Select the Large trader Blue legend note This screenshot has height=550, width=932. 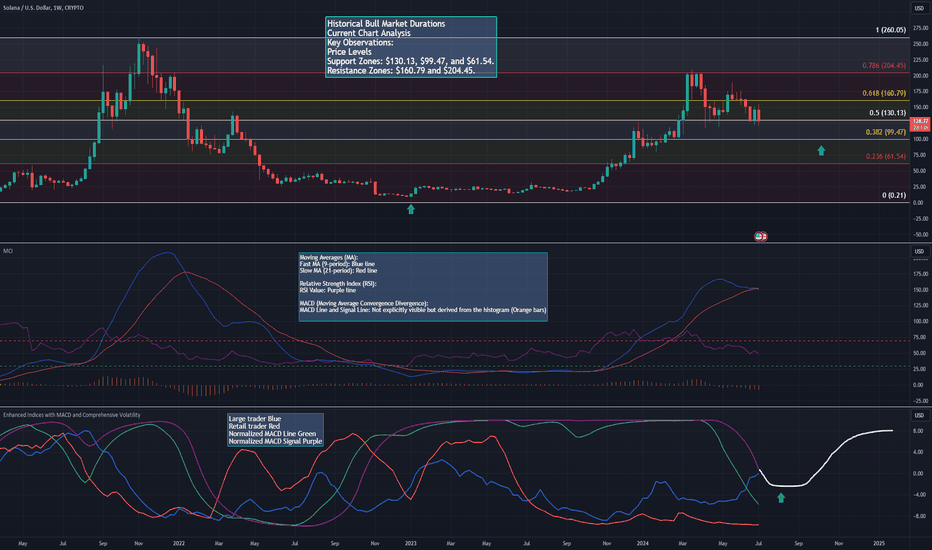[x=275, y=430]
